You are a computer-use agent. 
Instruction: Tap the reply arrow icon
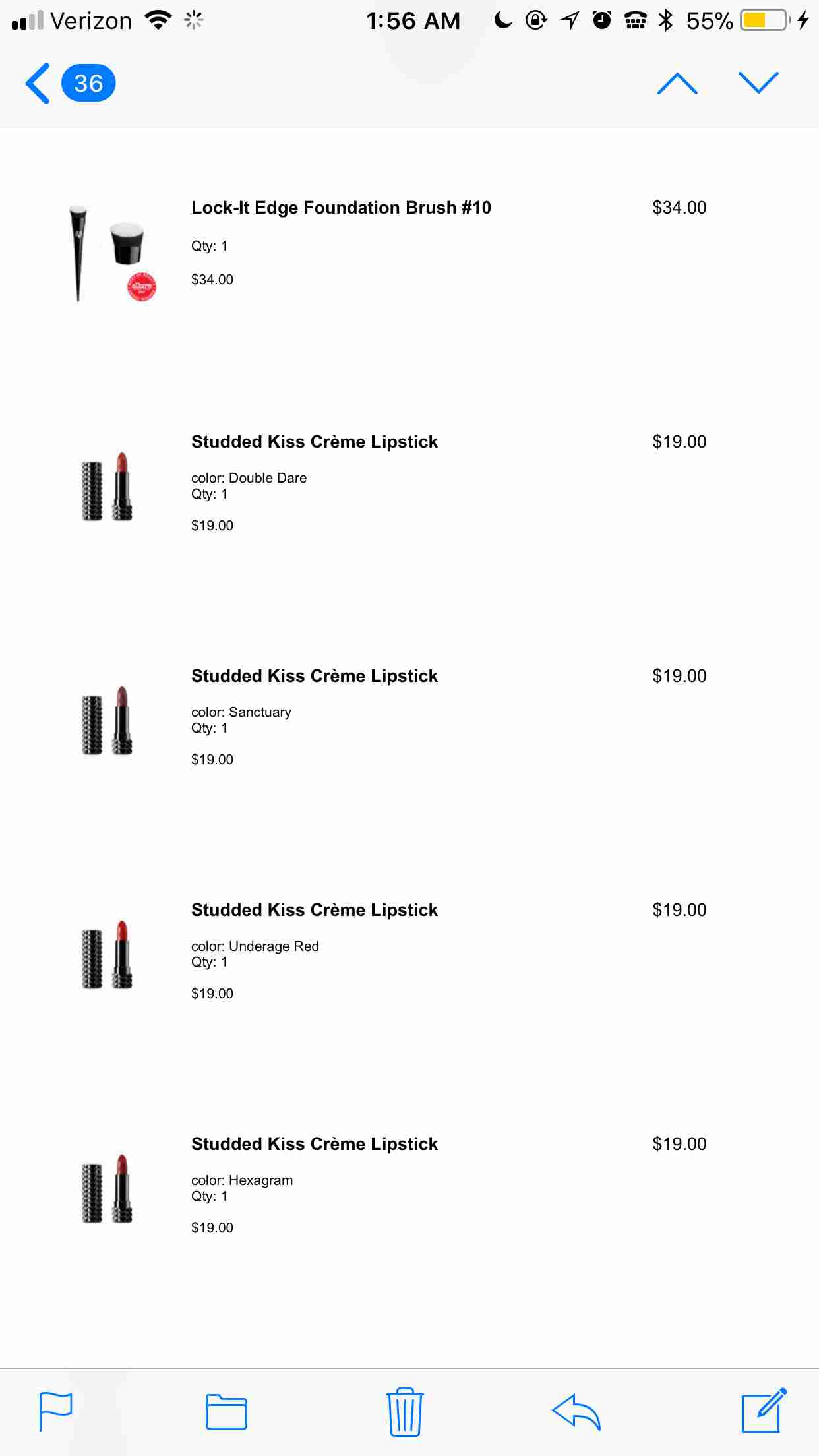576,1412
